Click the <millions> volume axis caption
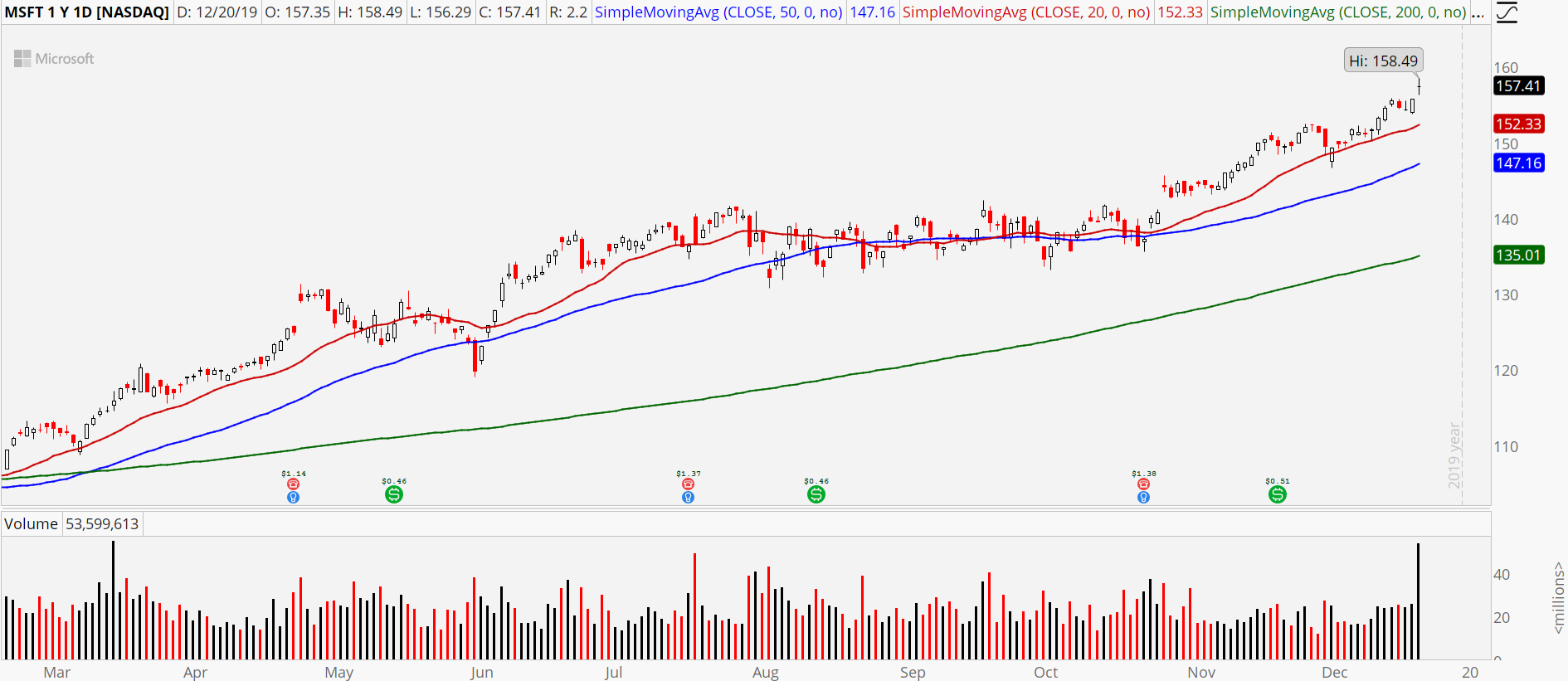Image resolution: width=1568 pixels, height=681 pixels. click(1559, 598)
